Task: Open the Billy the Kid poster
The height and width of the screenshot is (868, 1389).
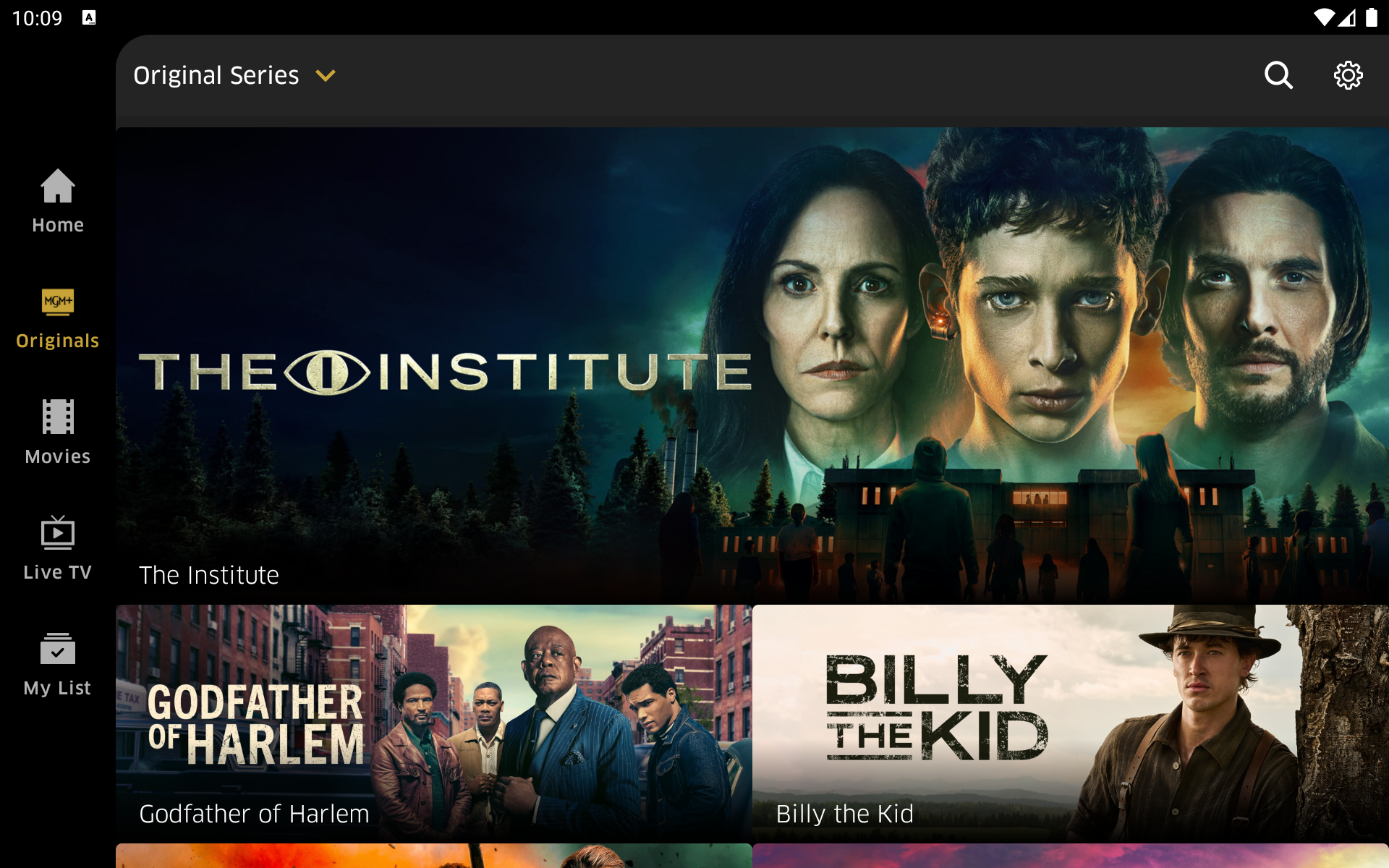Action: coord(1071,723)
